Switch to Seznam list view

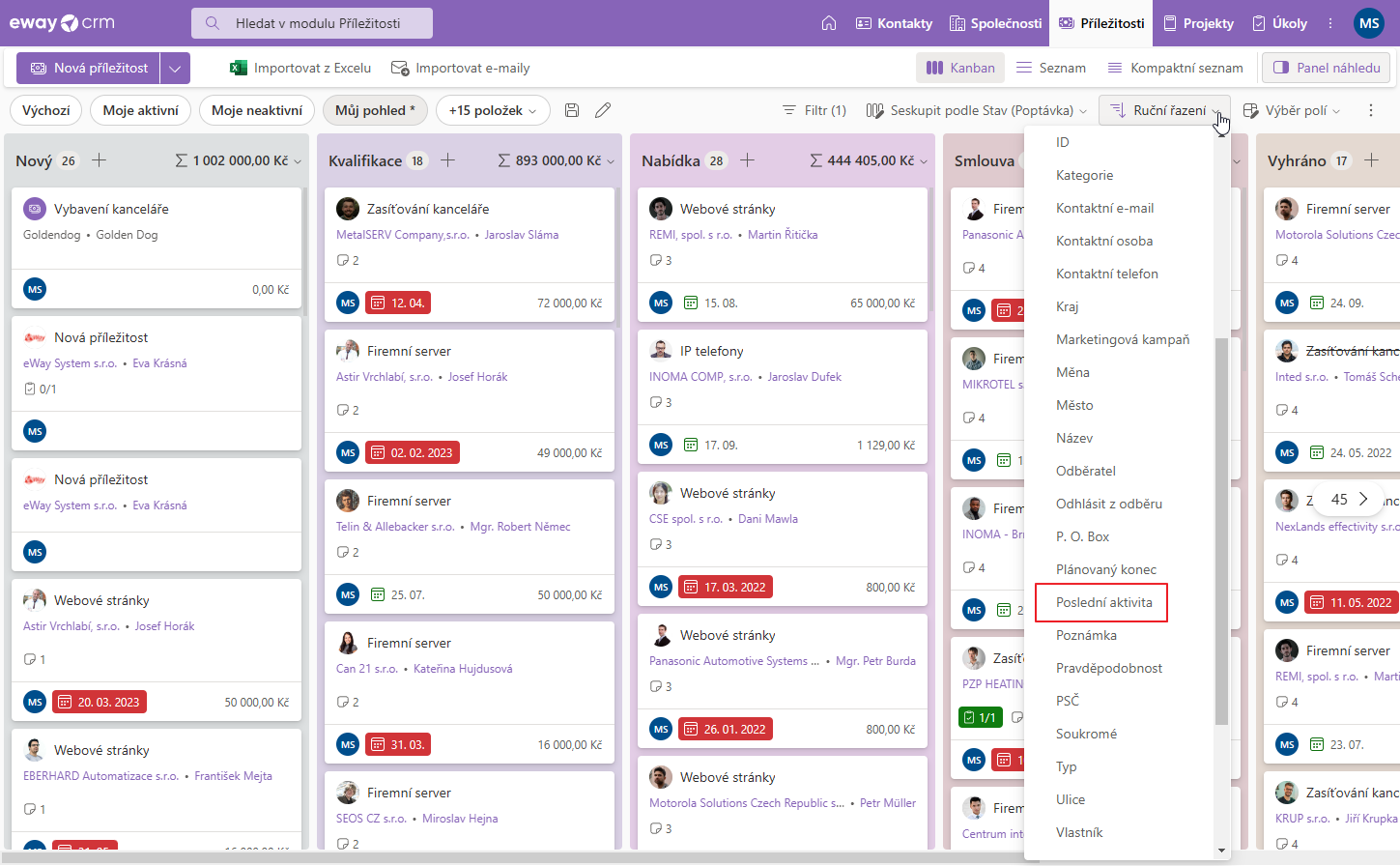point(1051,68)
